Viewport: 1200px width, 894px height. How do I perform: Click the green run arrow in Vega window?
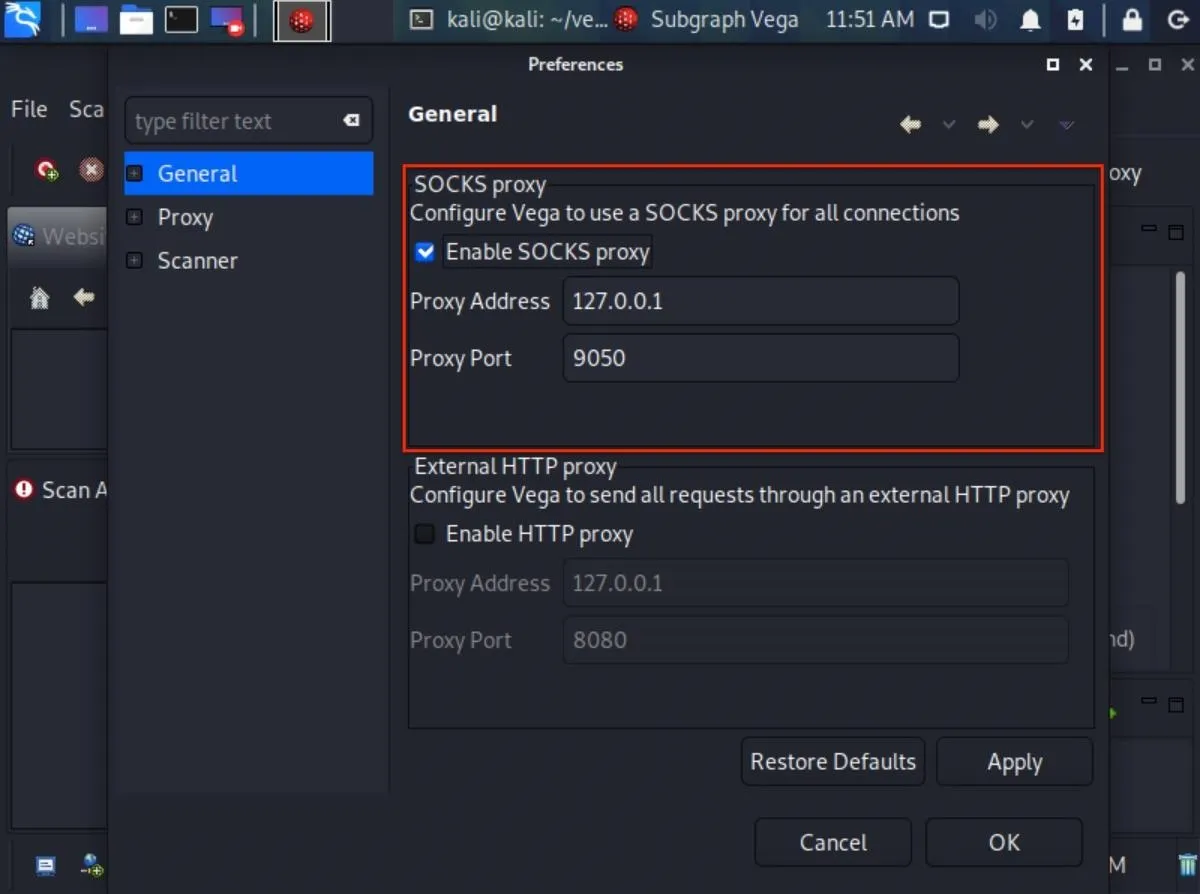click(1113, 713)
